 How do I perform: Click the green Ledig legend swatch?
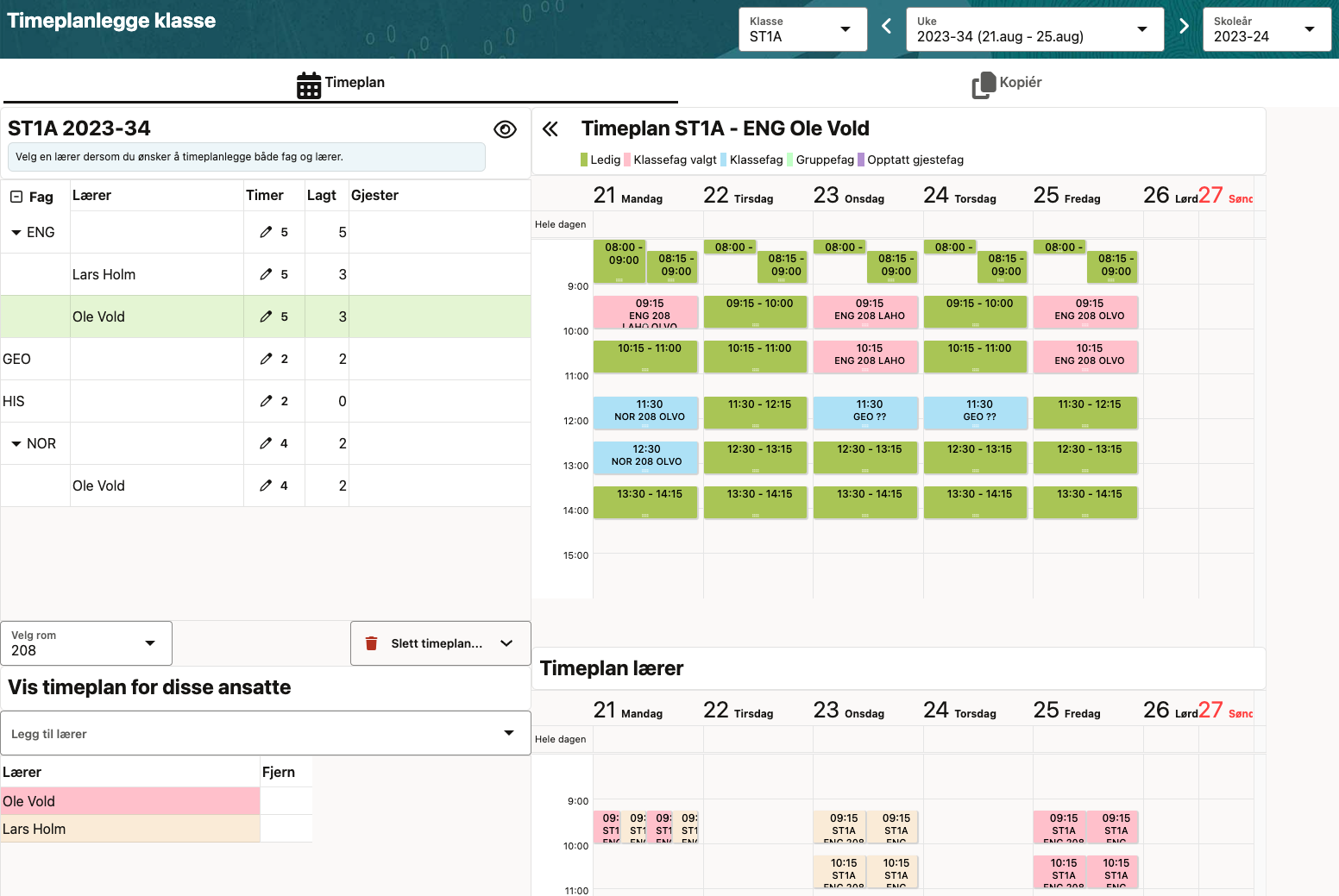(x=585, y=160)
